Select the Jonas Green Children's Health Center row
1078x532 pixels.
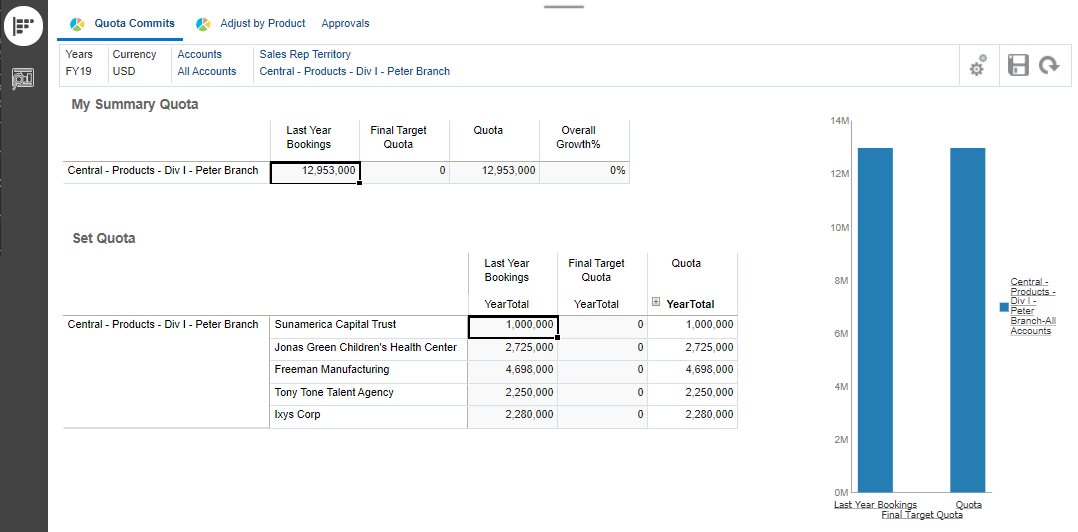368,349
